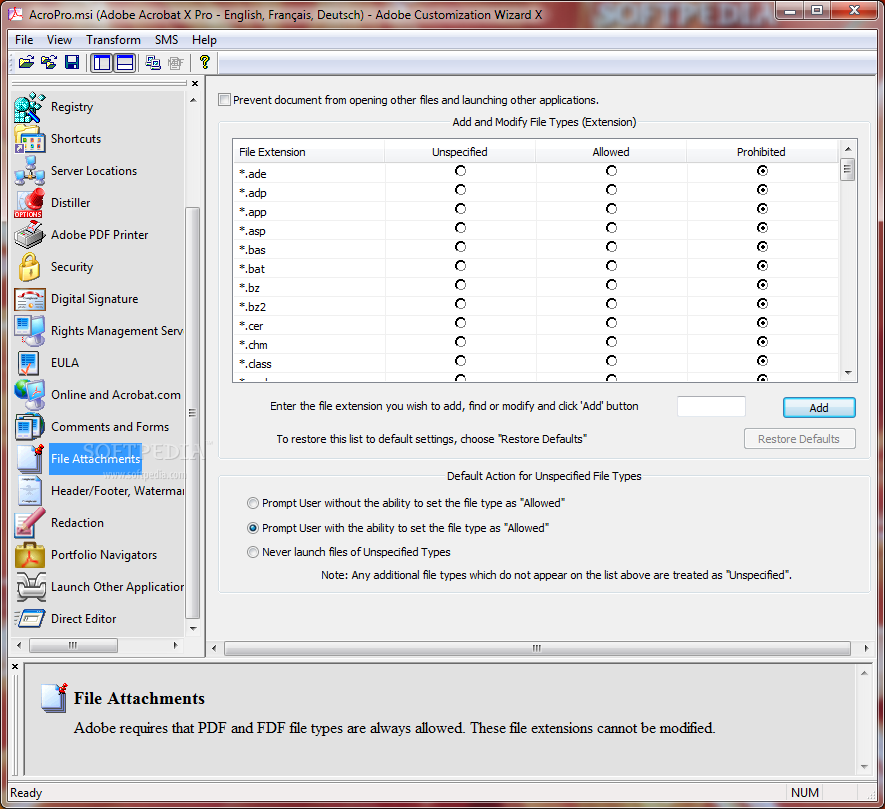Open package via the toolbar folder icon
This screenshot has width=885, height=809.
(x=26, y=62)
